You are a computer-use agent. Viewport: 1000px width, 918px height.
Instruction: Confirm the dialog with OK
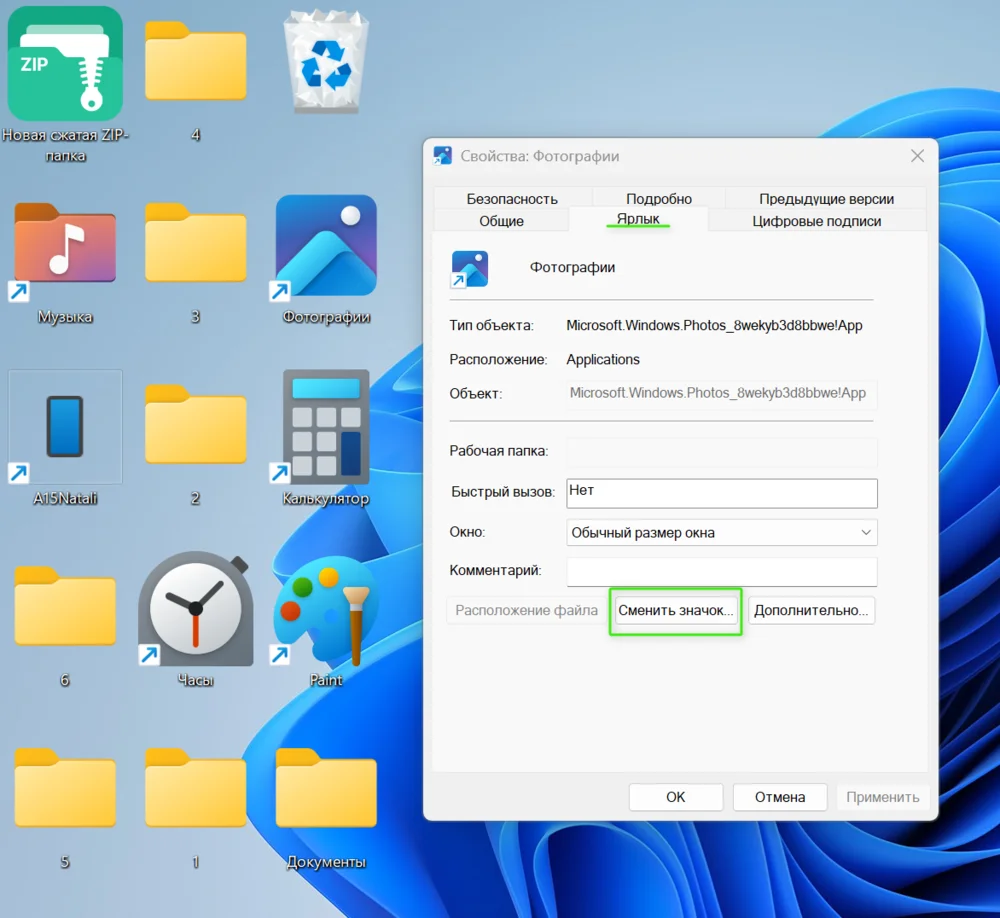[x=675, y=797]
